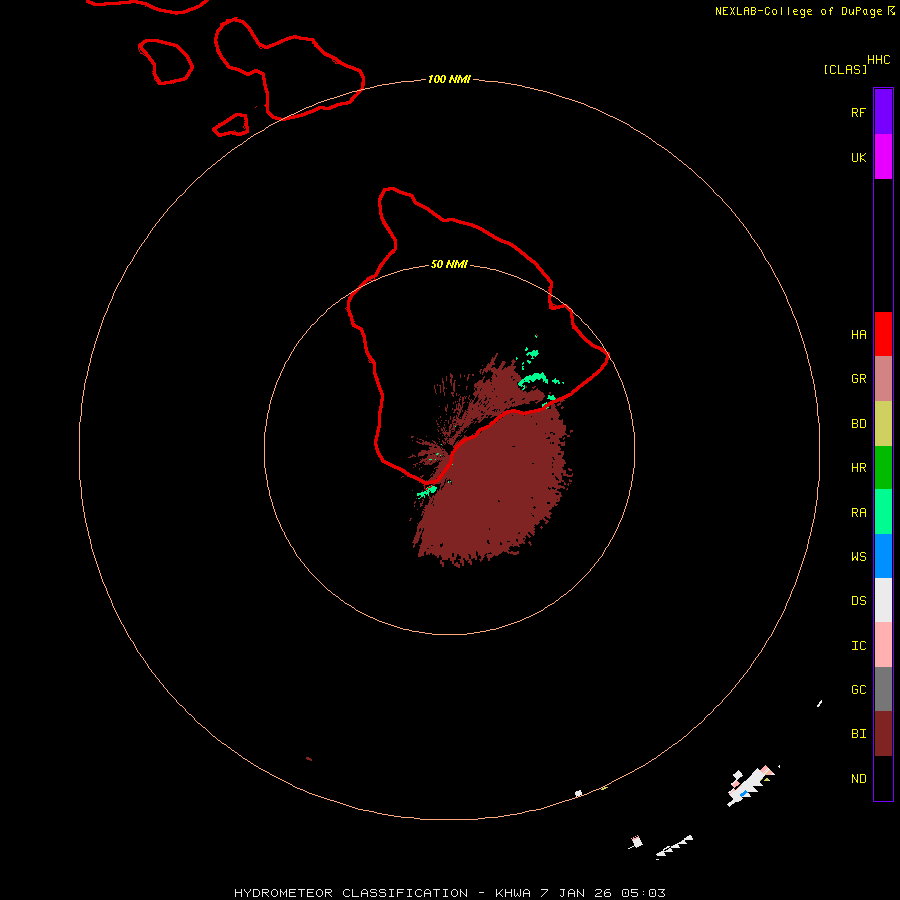Click the WS blue legend swatch
Screen dimensions: 900x900
pos(883,556)
